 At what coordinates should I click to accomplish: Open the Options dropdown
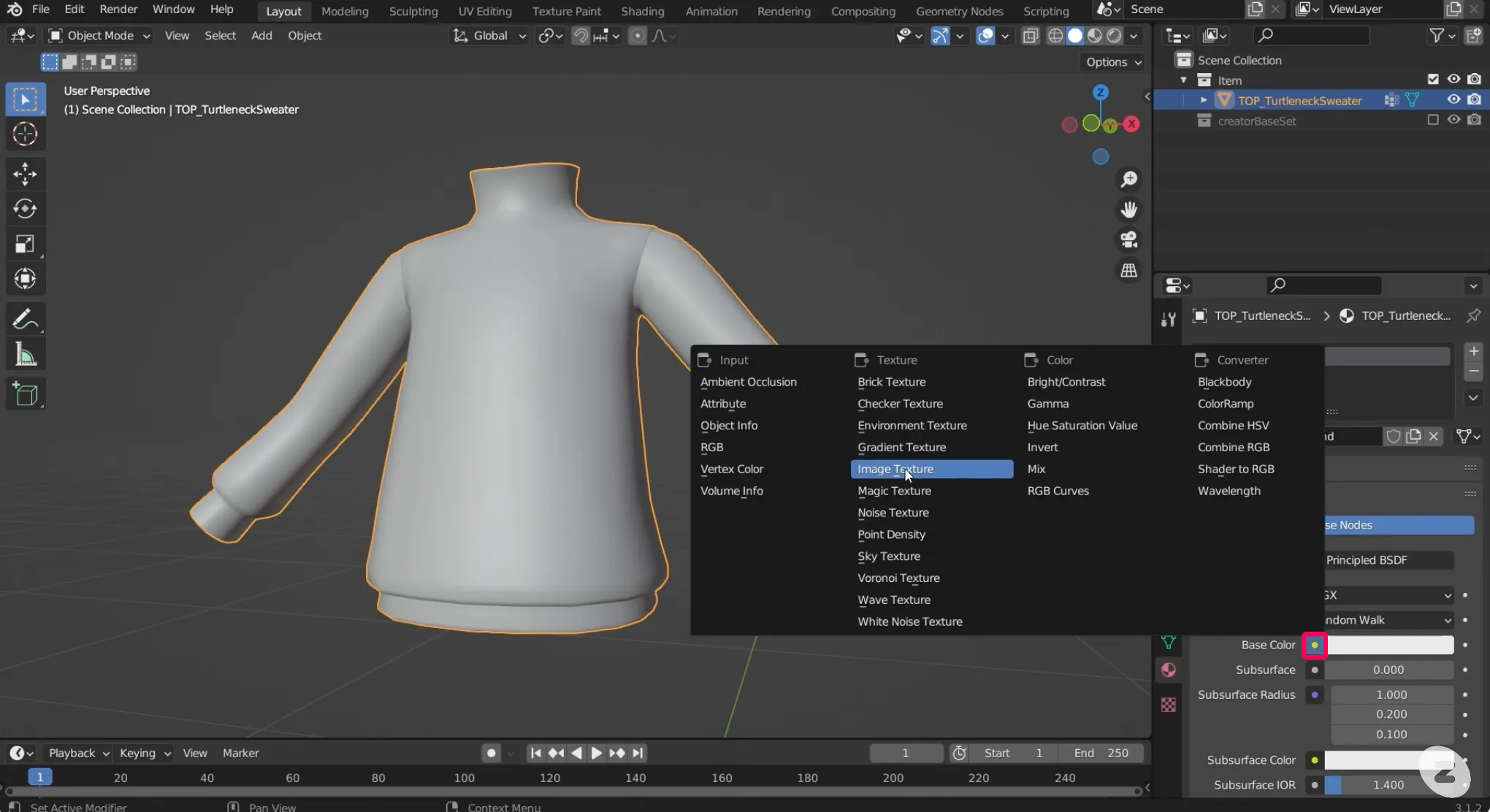click(x=1113, y=62)
